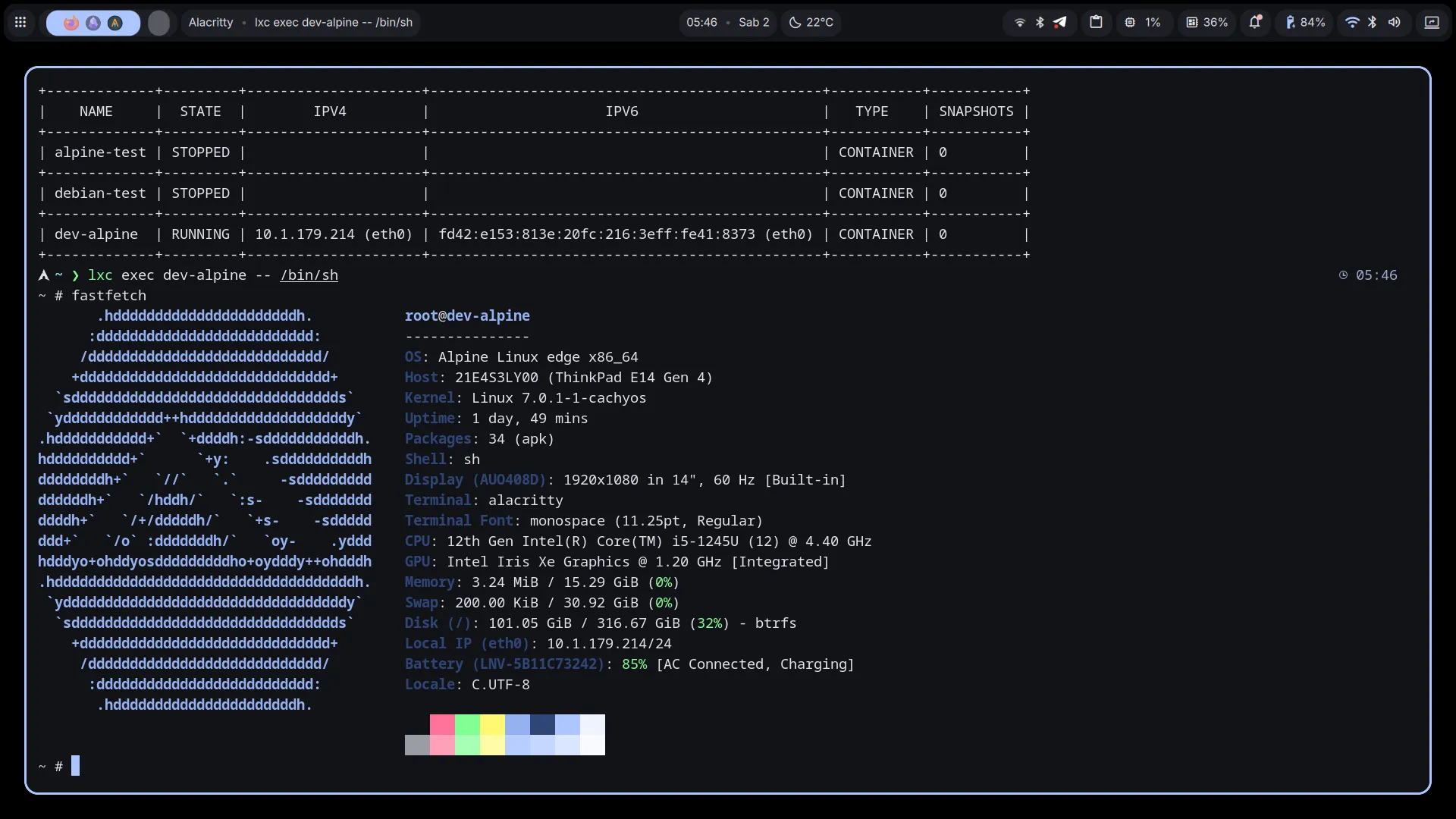The width and height of the screenshot is (1456, 819).
Task: Click the 'TYPE' column header
Action: click(x=872, y=111)
